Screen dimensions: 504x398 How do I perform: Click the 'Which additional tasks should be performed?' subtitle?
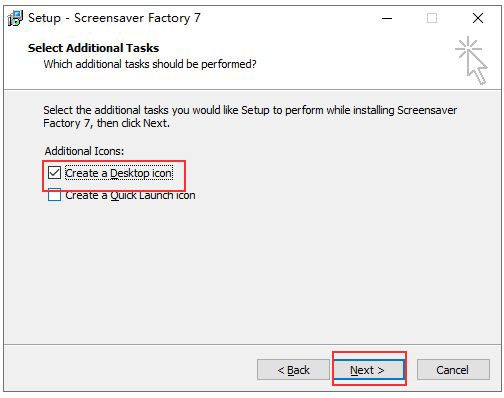click(x=150, y=64)
